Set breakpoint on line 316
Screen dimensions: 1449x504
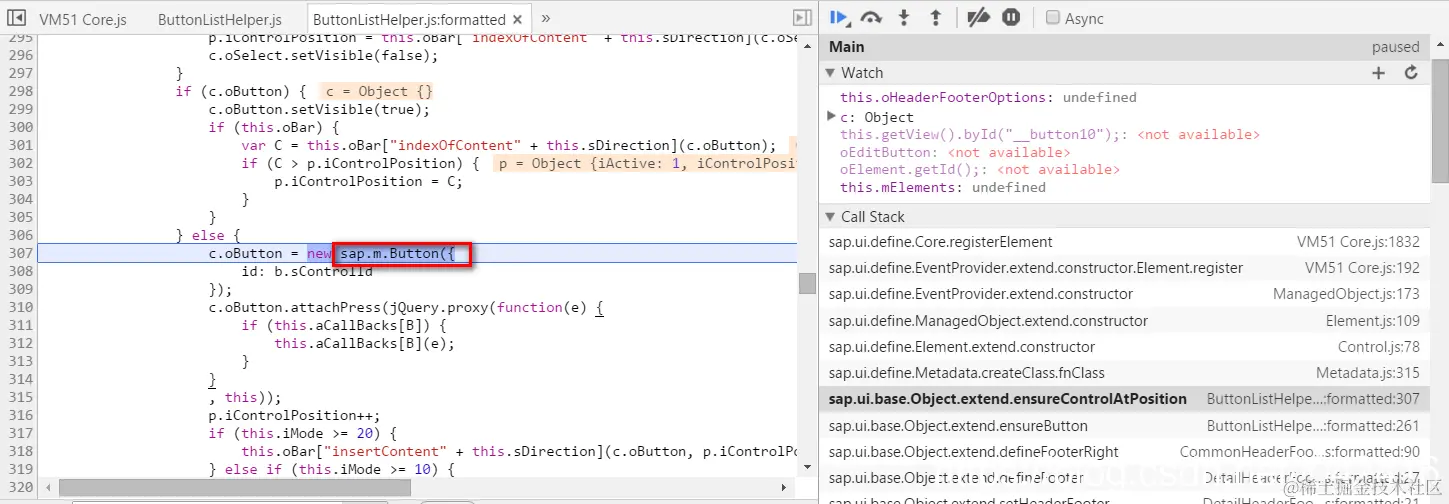(20, 415)
